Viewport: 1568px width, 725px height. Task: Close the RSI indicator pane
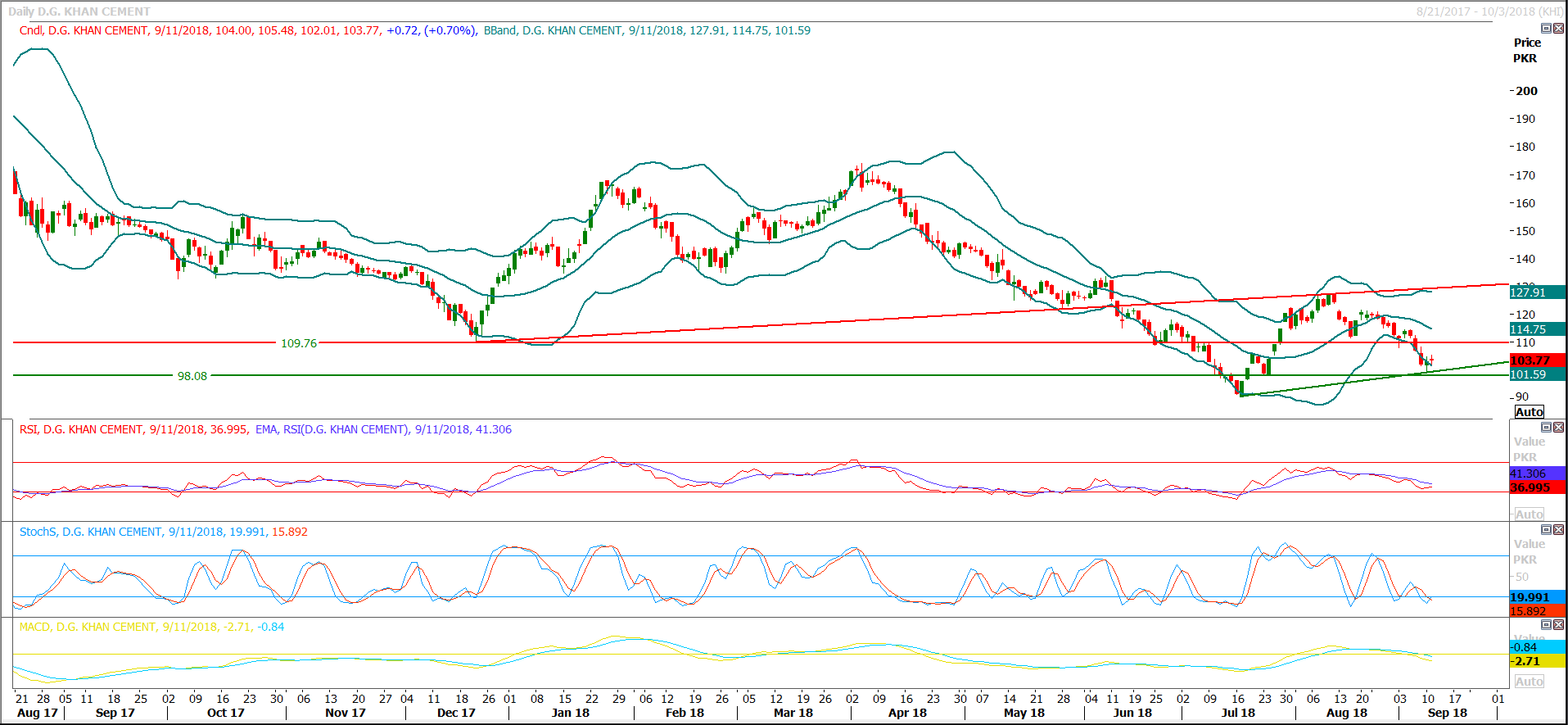click(x=1558, y=428)
